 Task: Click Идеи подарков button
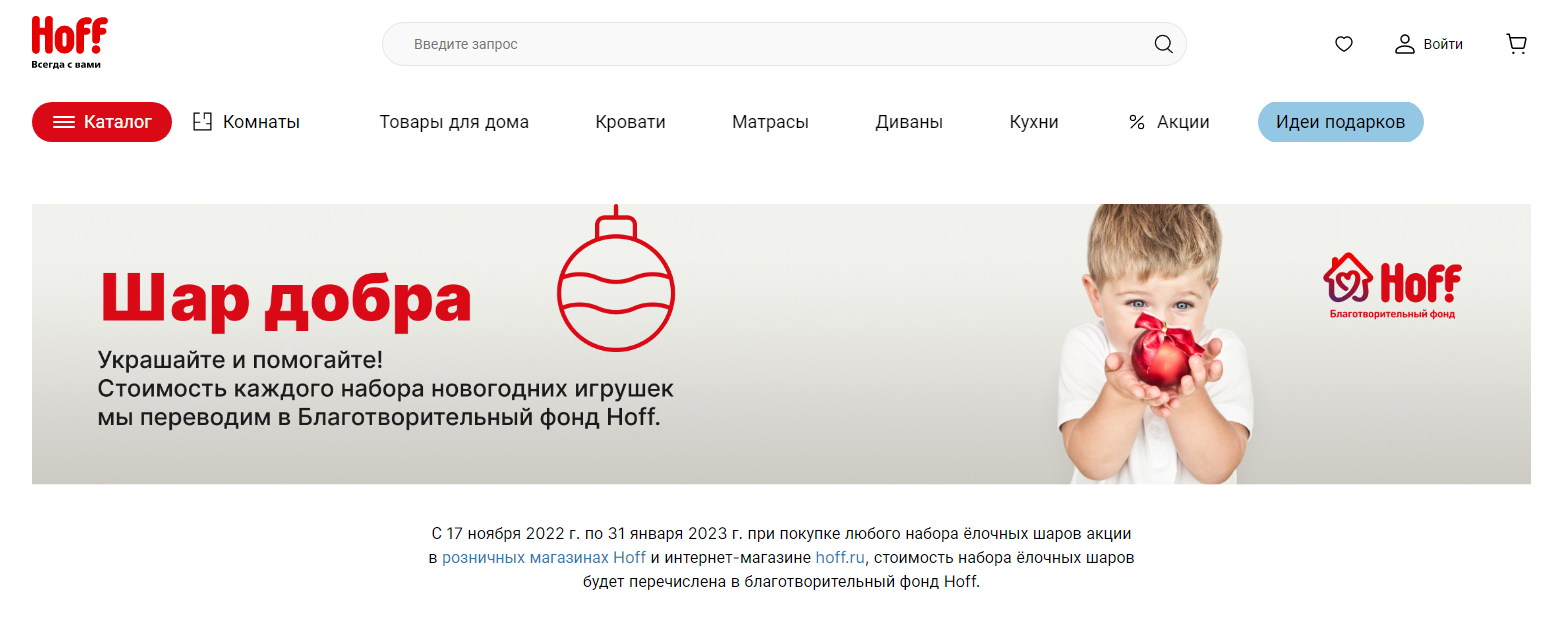pyautogui.click(x=1340, y=122)
